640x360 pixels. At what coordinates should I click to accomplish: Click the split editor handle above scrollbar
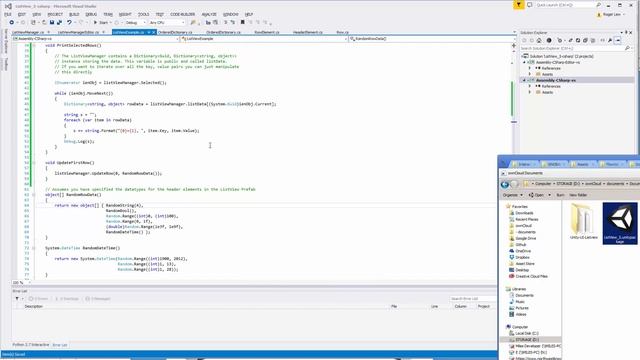point(514,45)
